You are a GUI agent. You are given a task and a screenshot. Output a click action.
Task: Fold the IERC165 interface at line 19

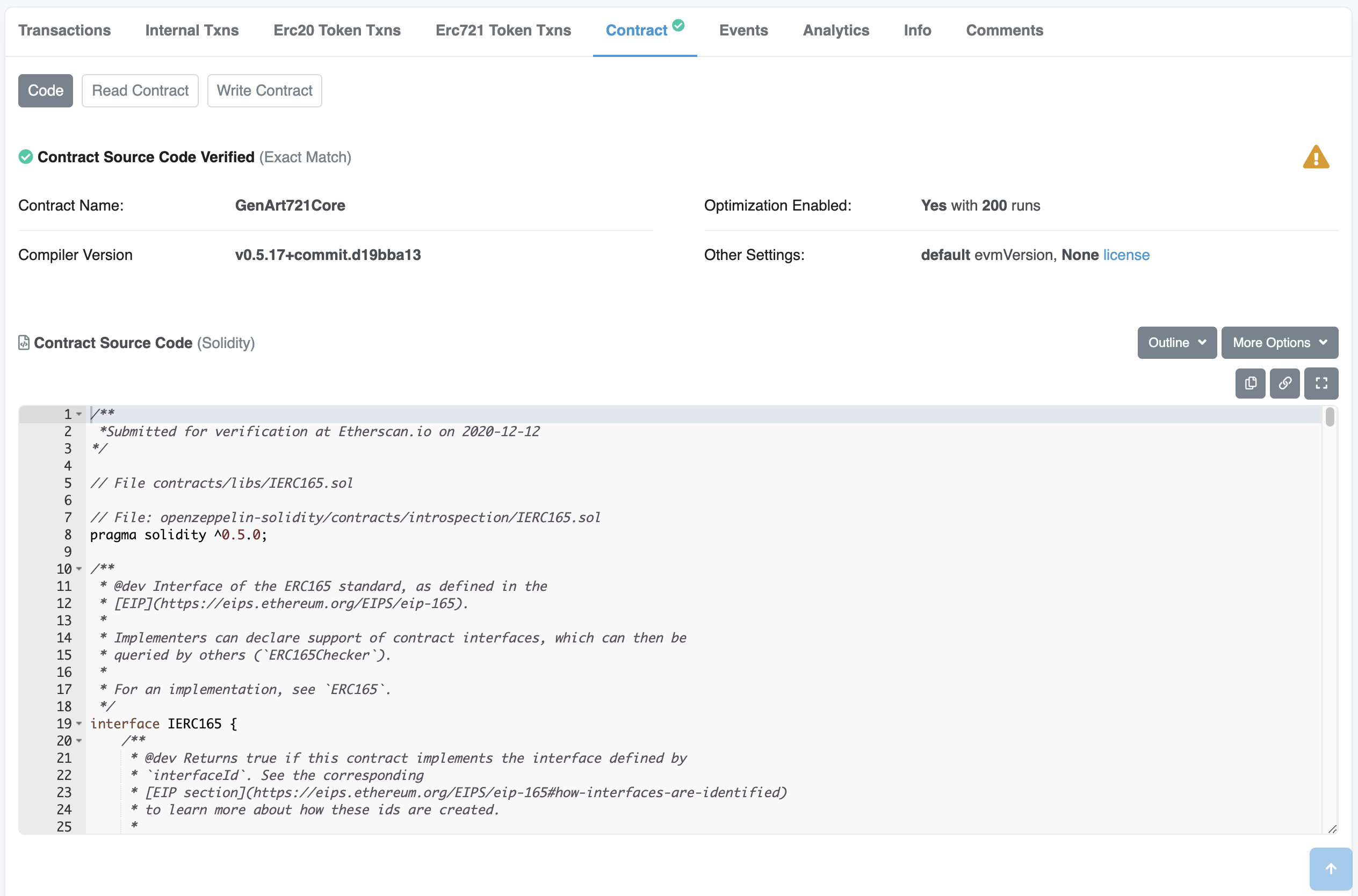pos(79,724)
